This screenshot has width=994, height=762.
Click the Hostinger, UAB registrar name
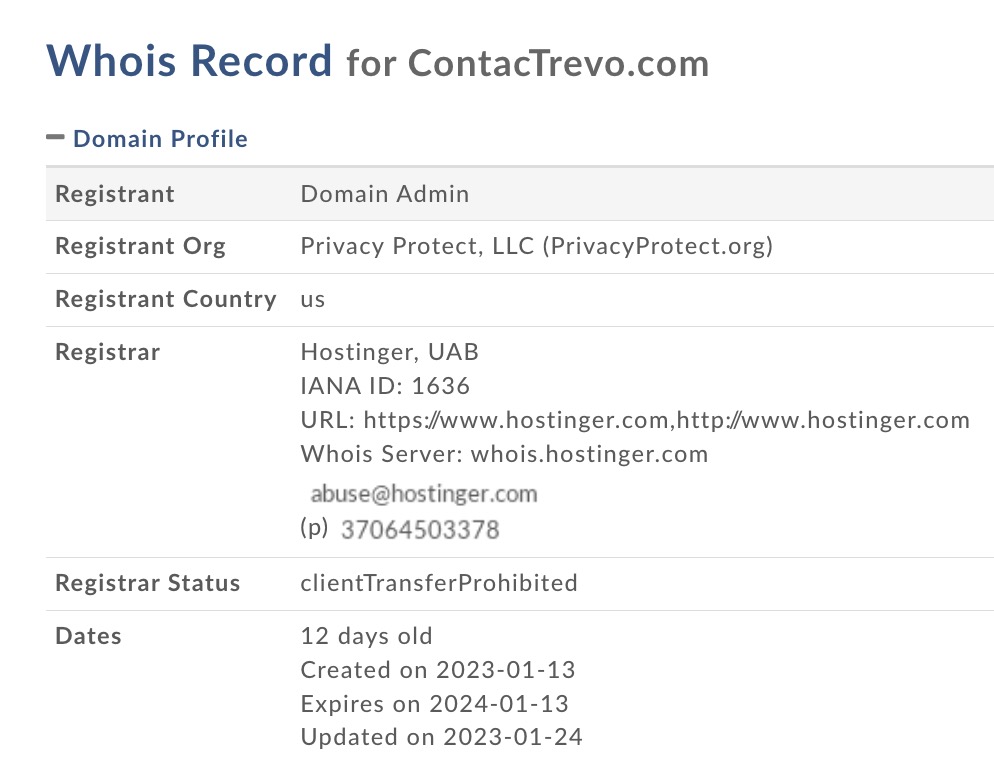point(390,352)
